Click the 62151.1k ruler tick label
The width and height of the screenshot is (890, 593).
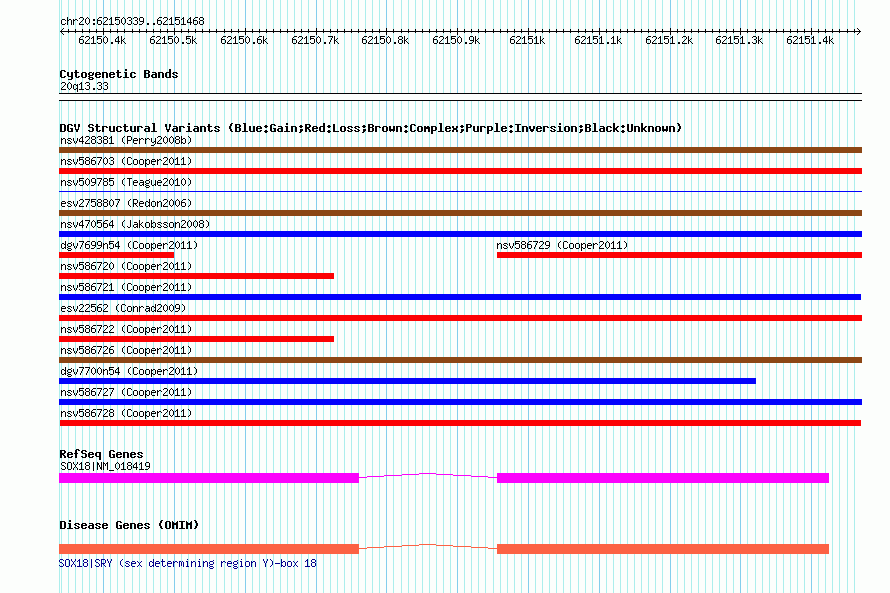click(x=598, y=40)
